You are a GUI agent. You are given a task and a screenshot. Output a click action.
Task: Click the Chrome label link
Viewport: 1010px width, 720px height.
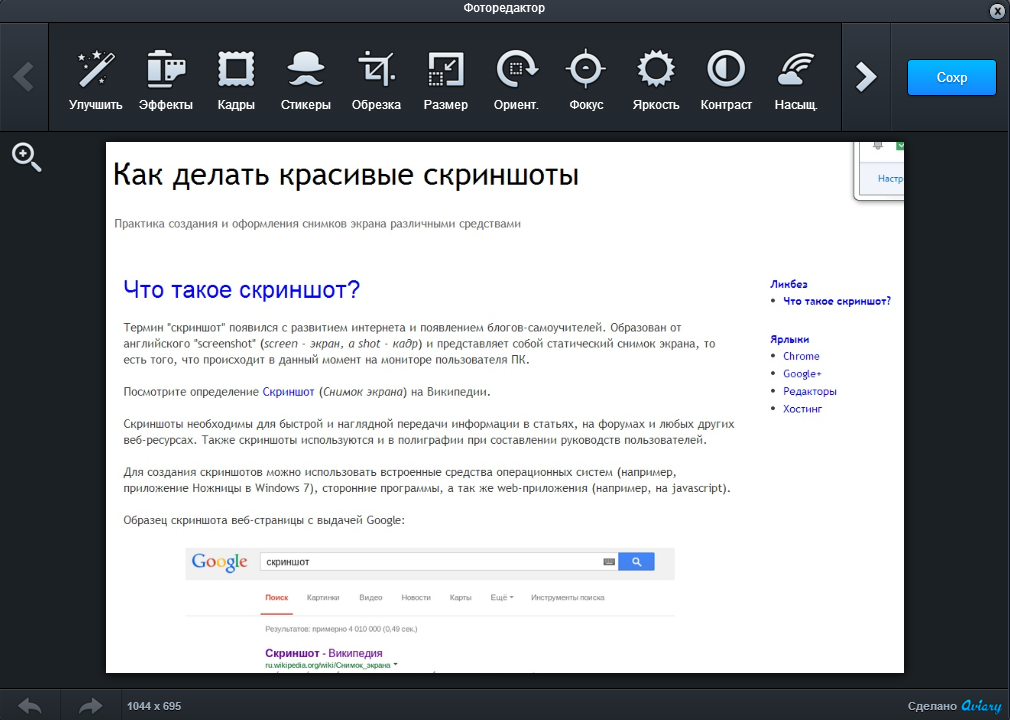(801, 356)
